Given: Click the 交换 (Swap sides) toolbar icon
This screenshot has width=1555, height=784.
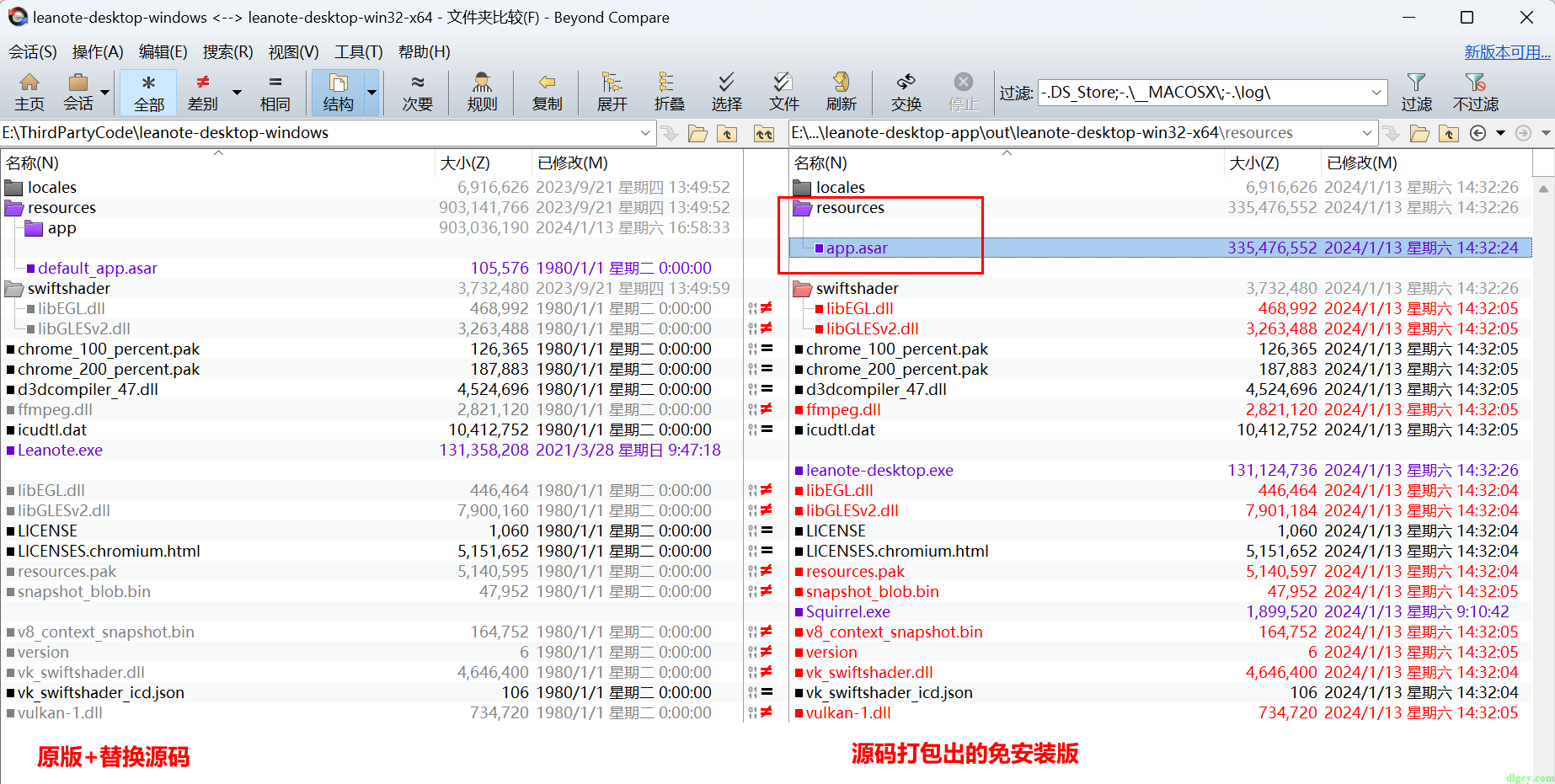Looking at the screenshot, I should [x=906, y=93].
